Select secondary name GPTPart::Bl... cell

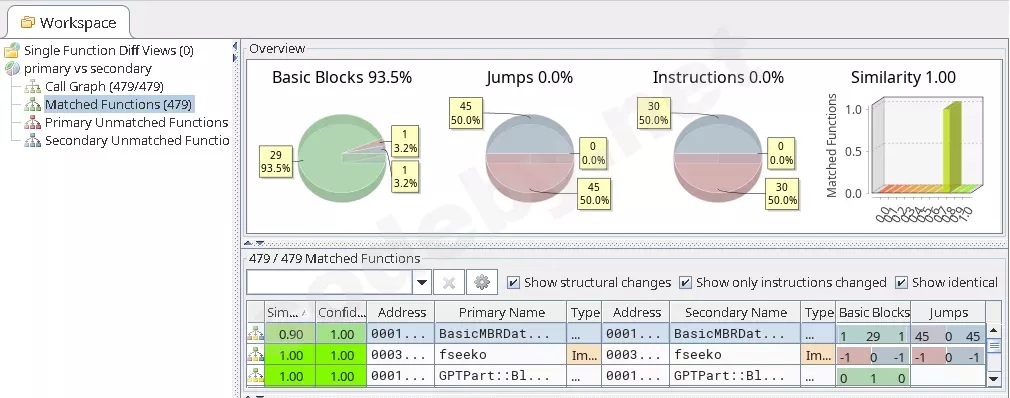point(736,376)
